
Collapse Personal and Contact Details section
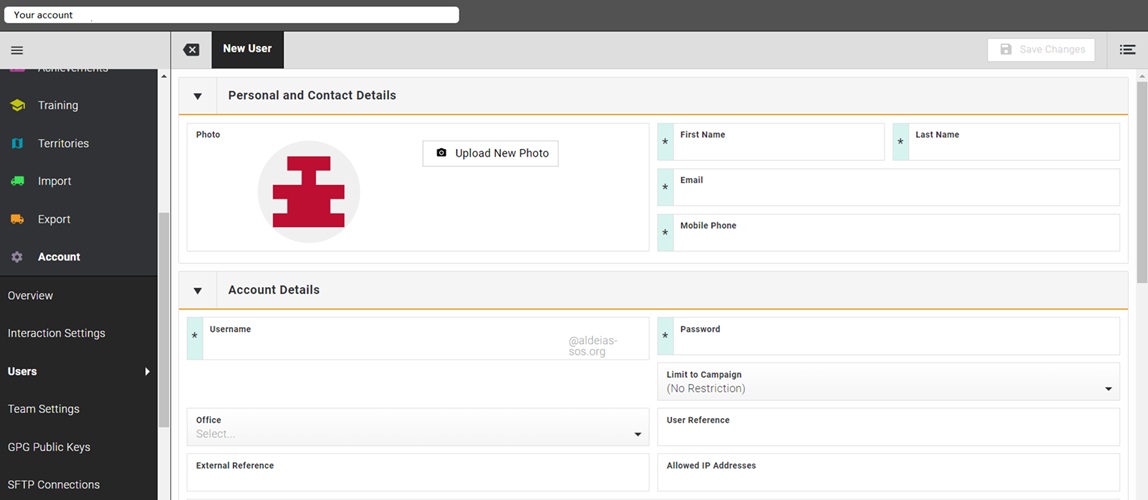pos(198,96)
